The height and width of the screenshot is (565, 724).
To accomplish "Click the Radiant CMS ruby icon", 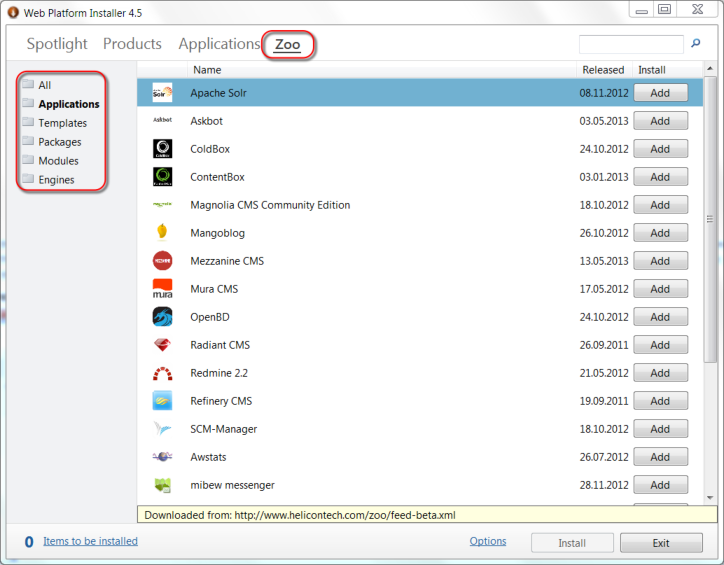I will 162,345.
